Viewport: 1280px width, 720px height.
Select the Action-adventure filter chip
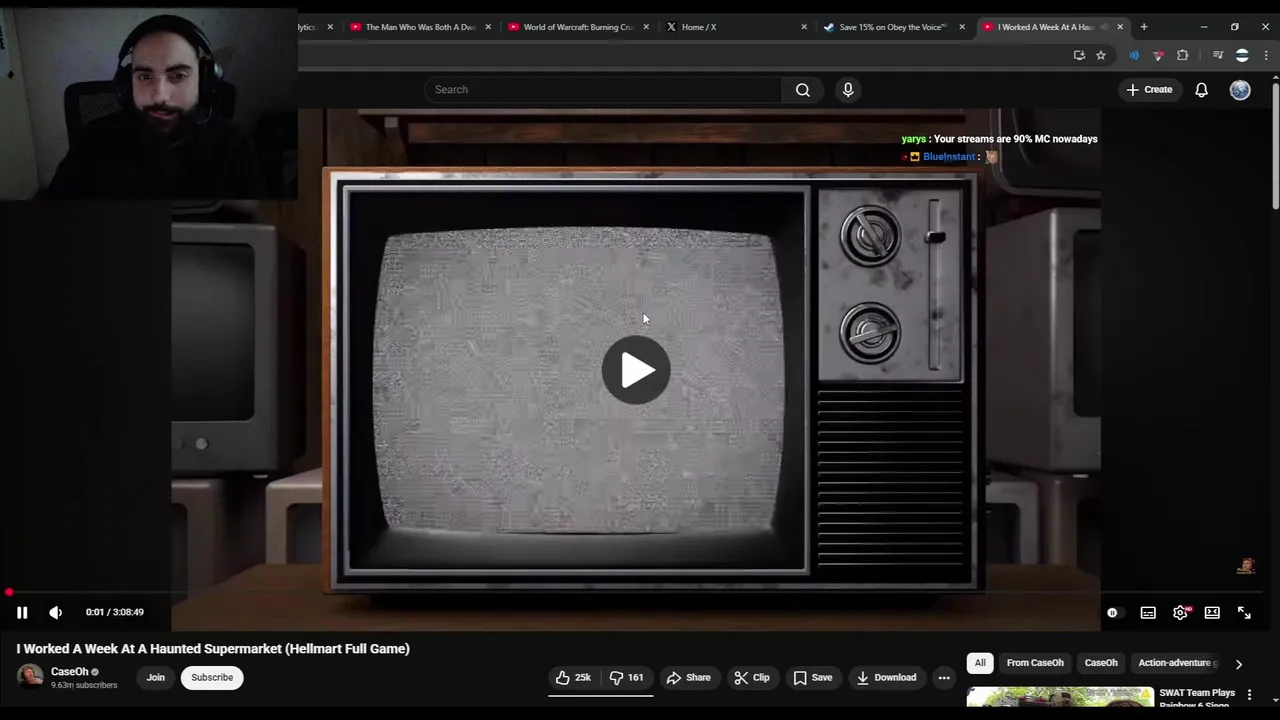click(x=1175, y=663)
